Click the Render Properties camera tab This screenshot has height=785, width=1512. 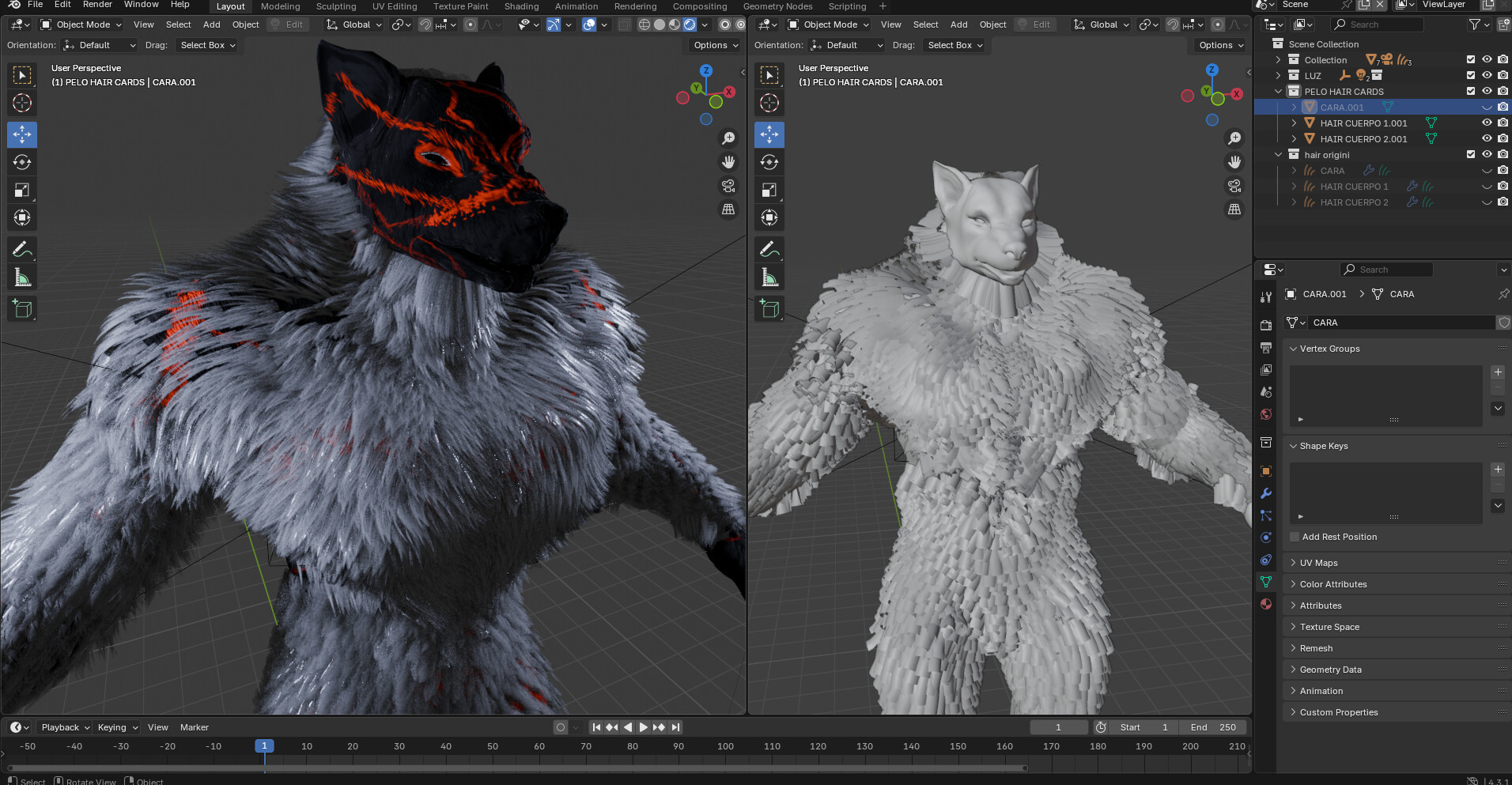(1266, 324)
